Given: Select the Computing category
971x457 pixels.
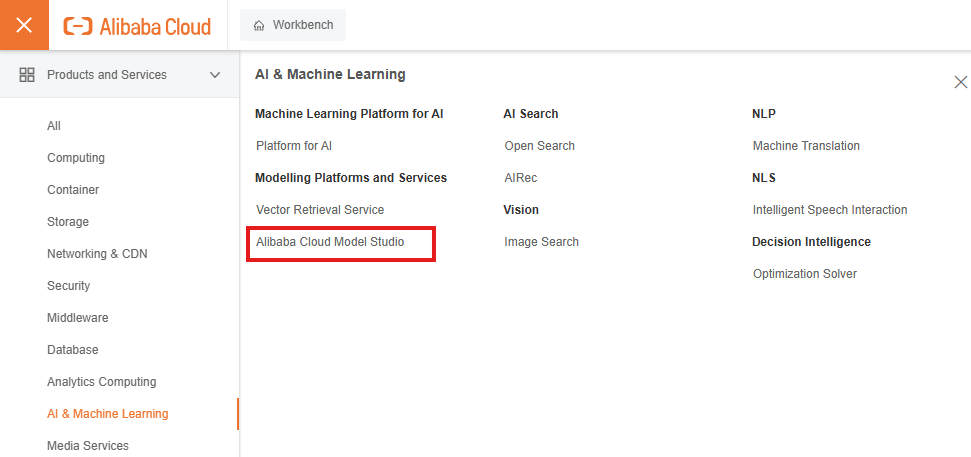Looking at the screenshot, I should 76,158.
